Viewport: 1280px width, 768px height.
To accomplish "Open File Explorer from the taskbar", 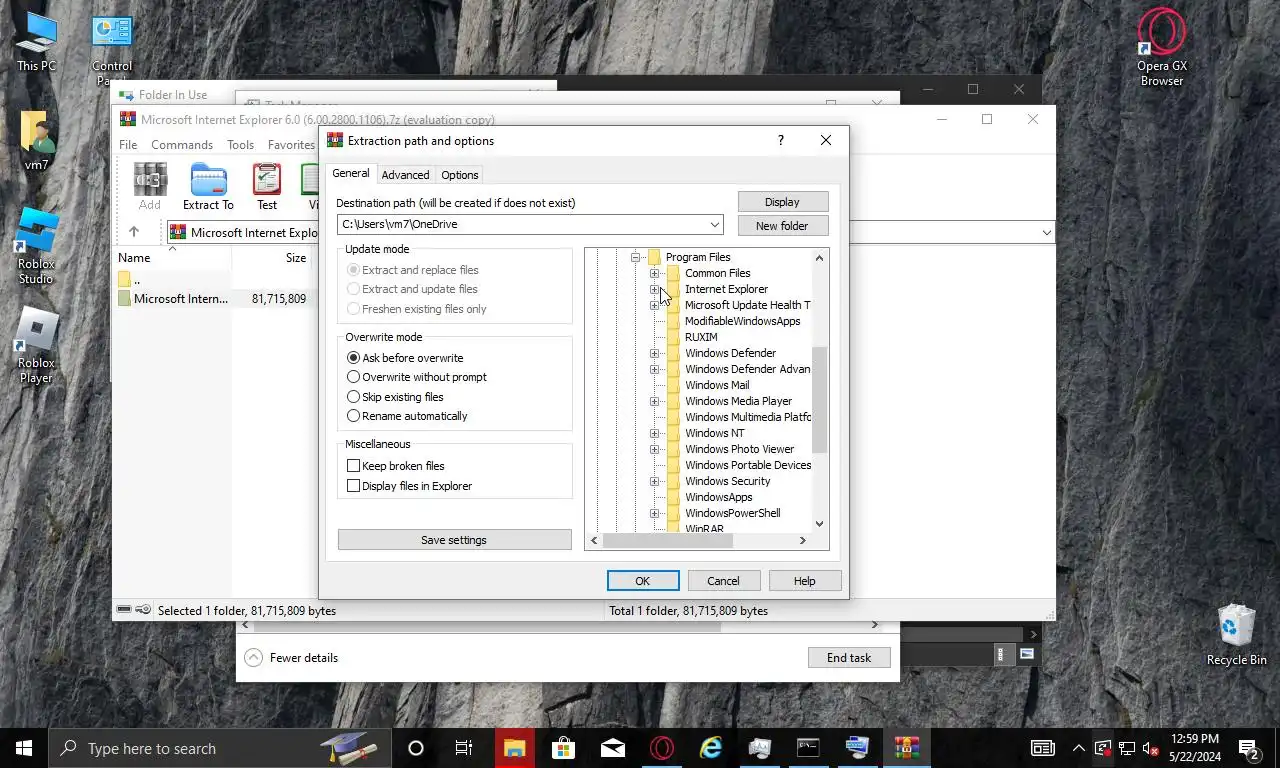I will click(x=515, y=748).
